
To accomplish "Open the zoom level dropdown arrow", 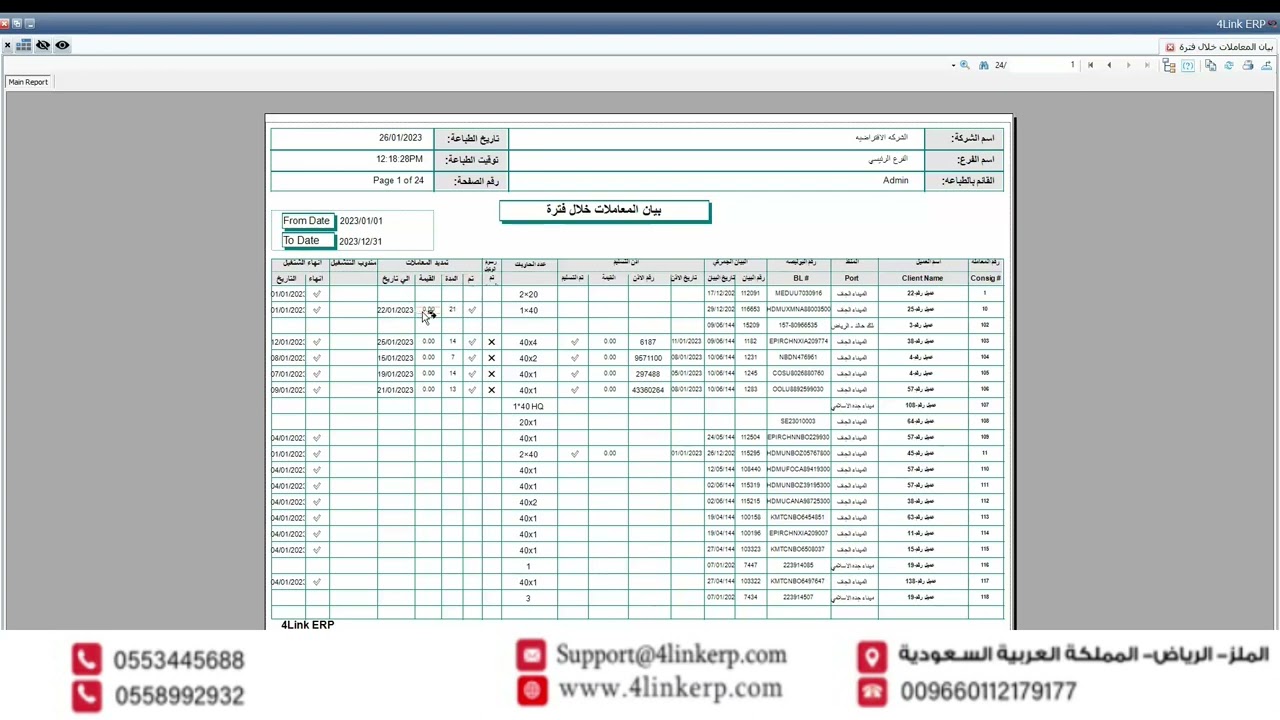I will point(953,65).
